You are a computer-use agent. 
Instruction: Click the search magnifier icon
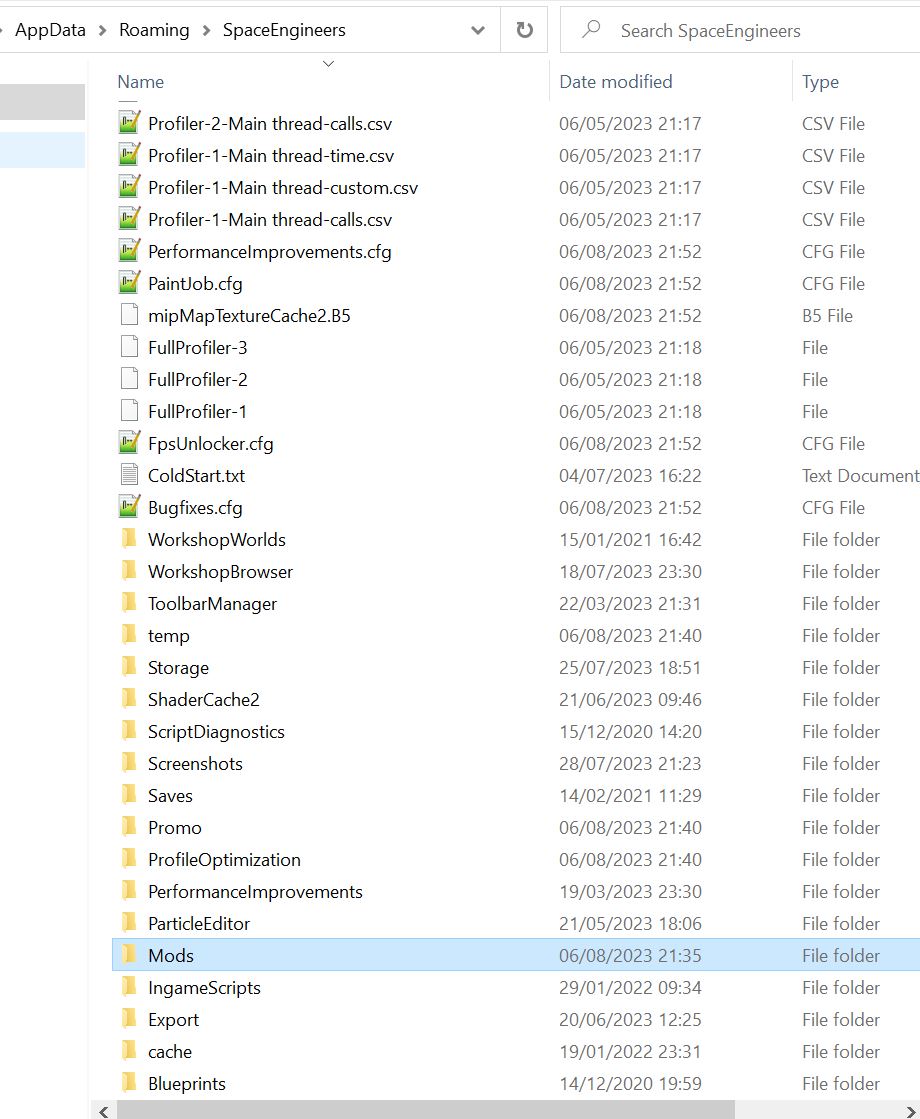pyautogui.click(x=591, y=30)
